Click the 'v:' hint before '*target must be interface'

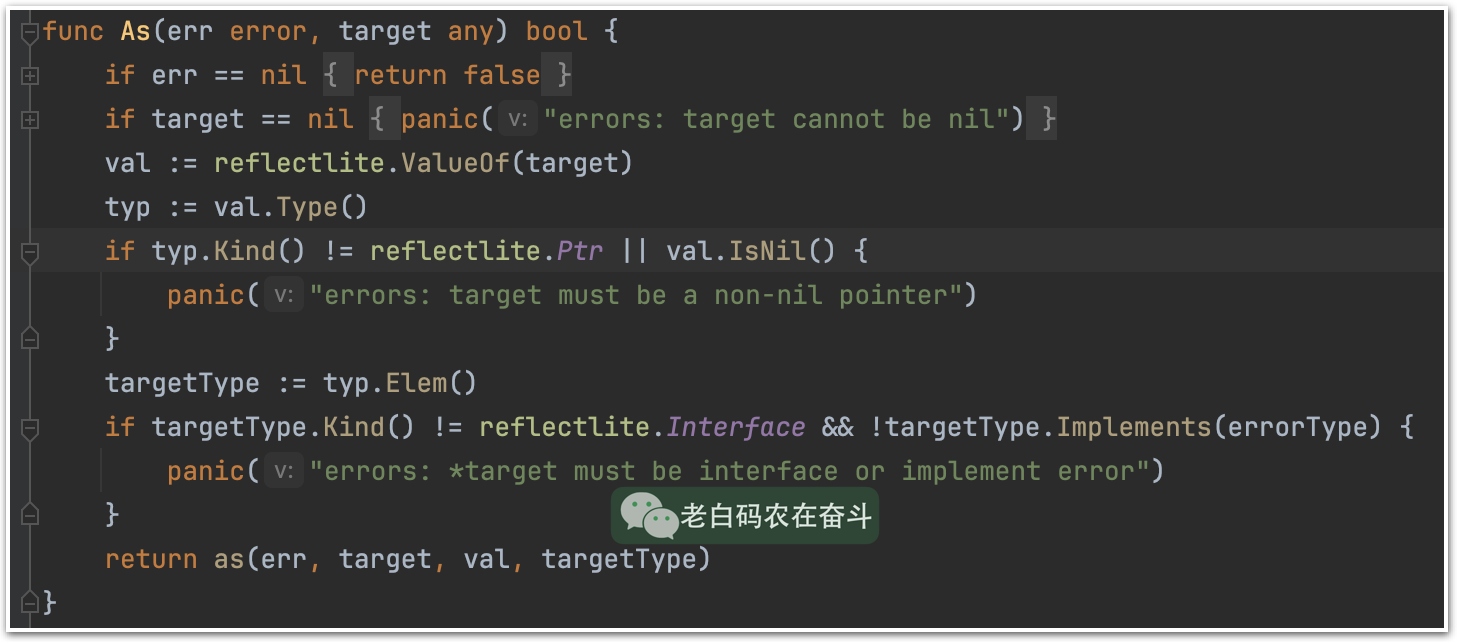click(x=284, y=472)
